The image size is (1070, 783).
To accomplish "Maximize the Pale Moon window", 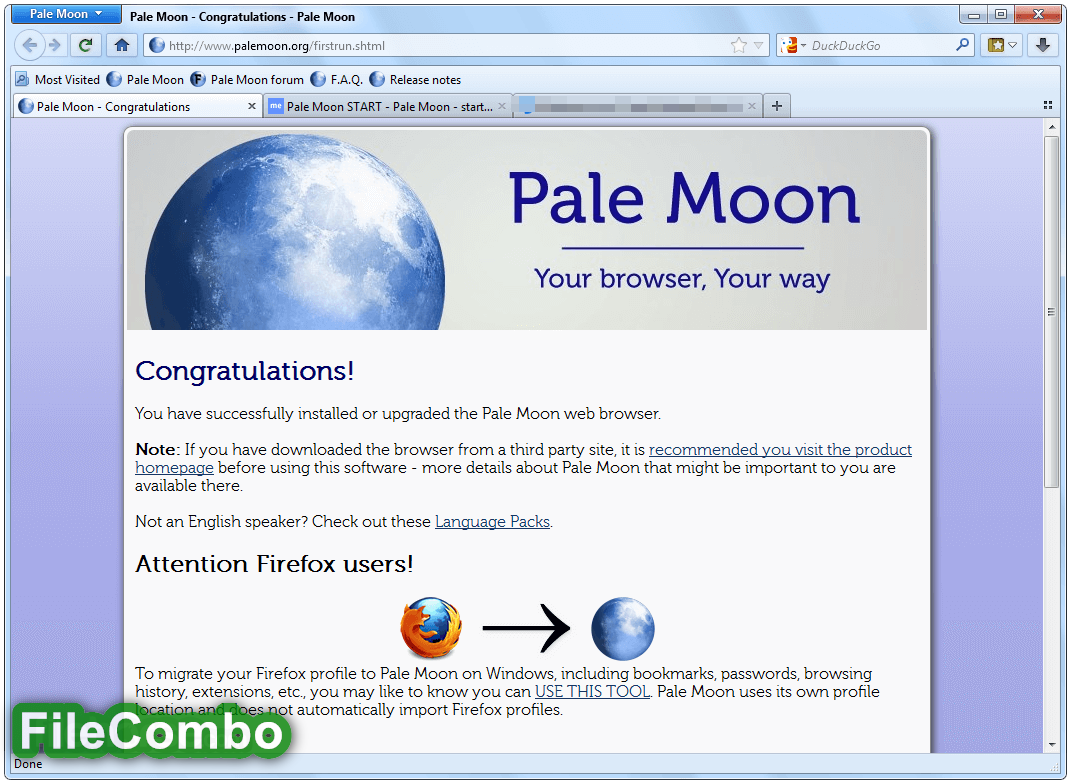I will [x=1001, y=14].
